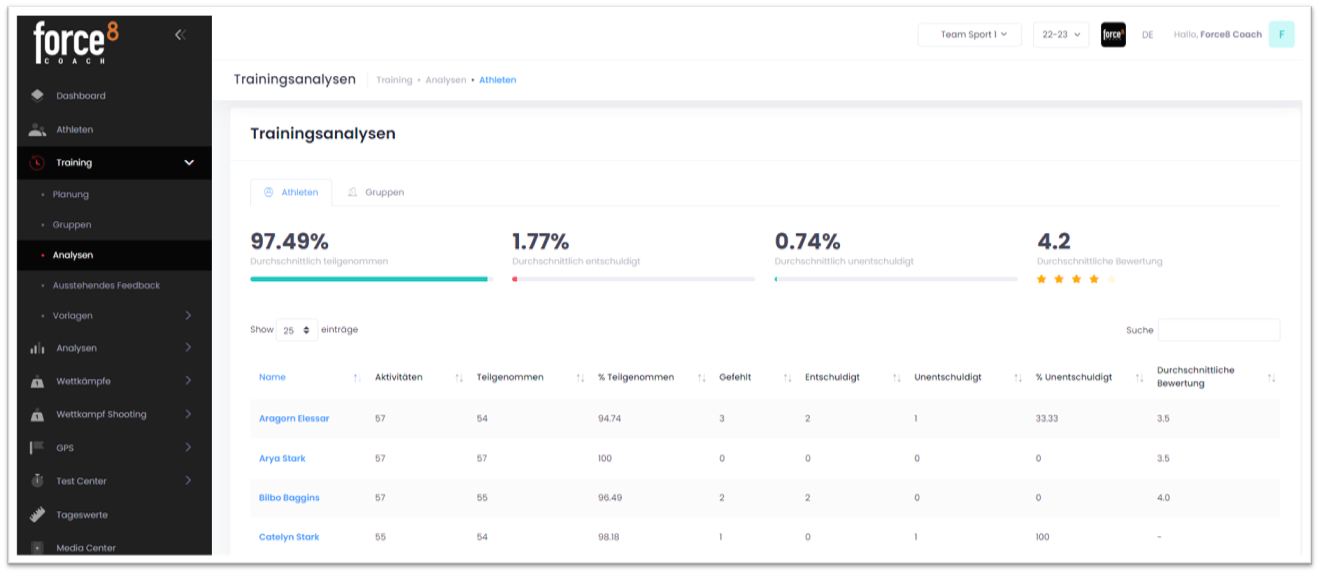Open Test Center stopwatch icon

[37, 481]
